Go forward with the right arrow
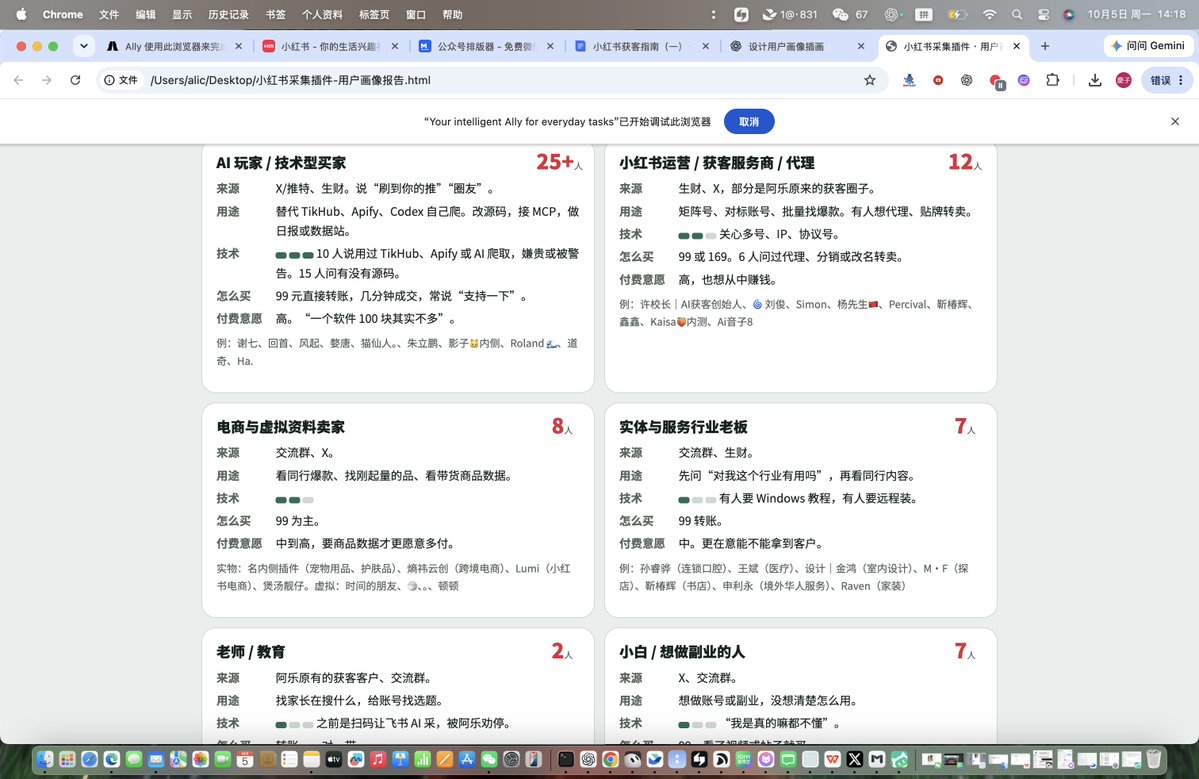1199x779 pixels. (47, 80)
